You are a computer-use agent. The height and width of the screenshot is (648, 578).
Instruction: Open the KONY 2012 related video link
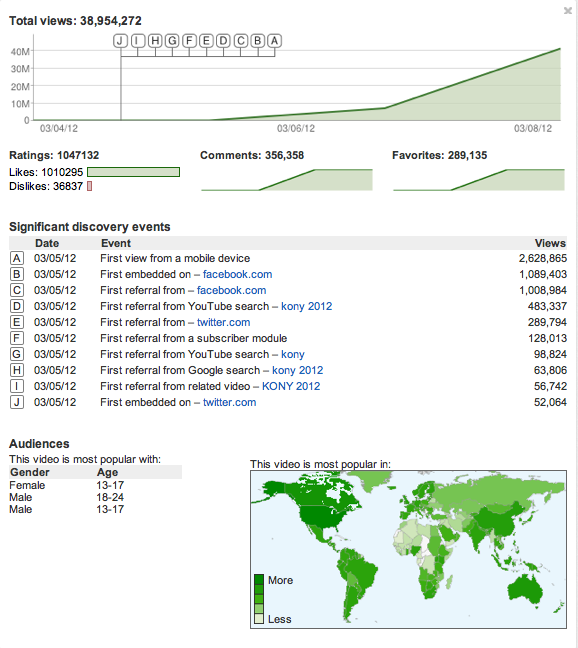tap(291, 386)
